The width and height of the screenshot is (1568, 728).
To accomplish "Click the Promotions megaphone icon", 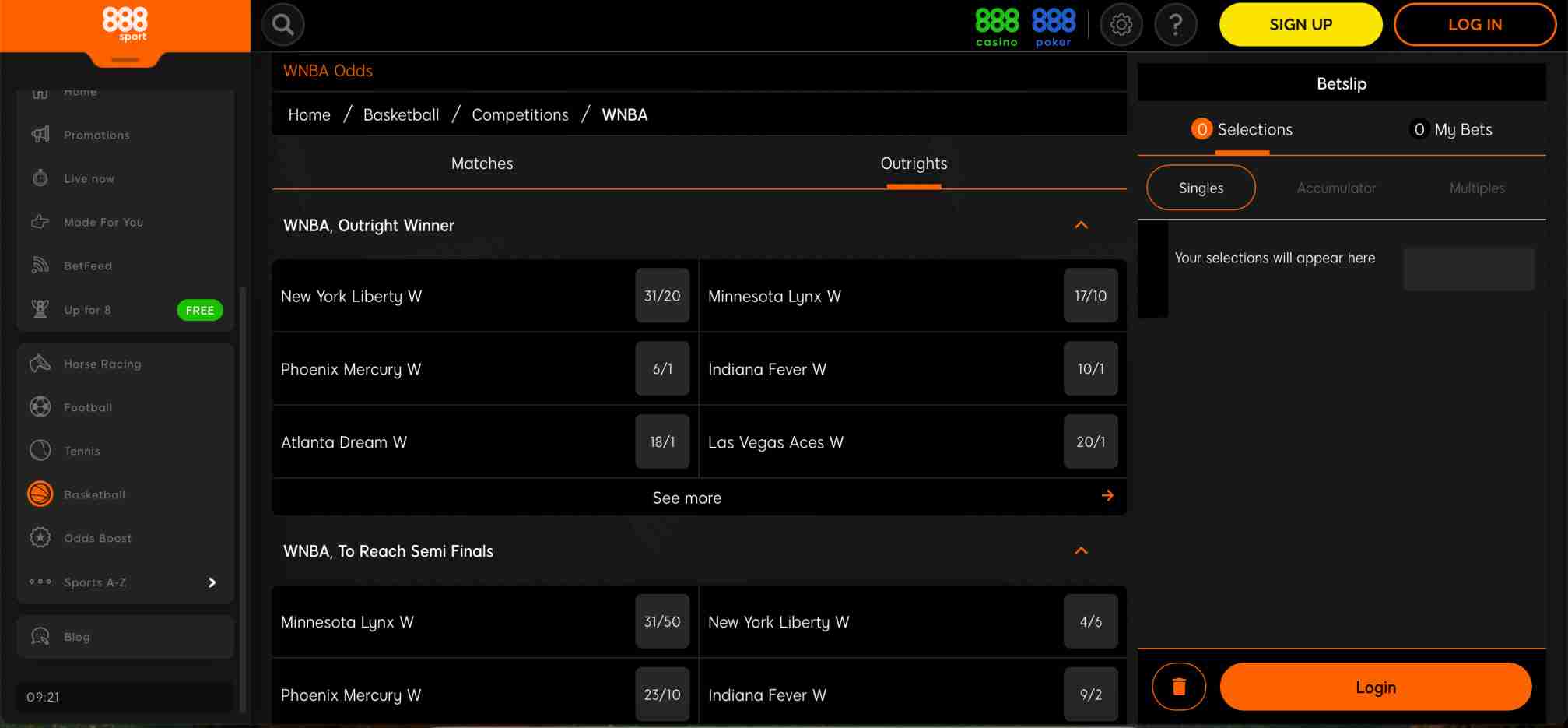I will coord(40,135).
